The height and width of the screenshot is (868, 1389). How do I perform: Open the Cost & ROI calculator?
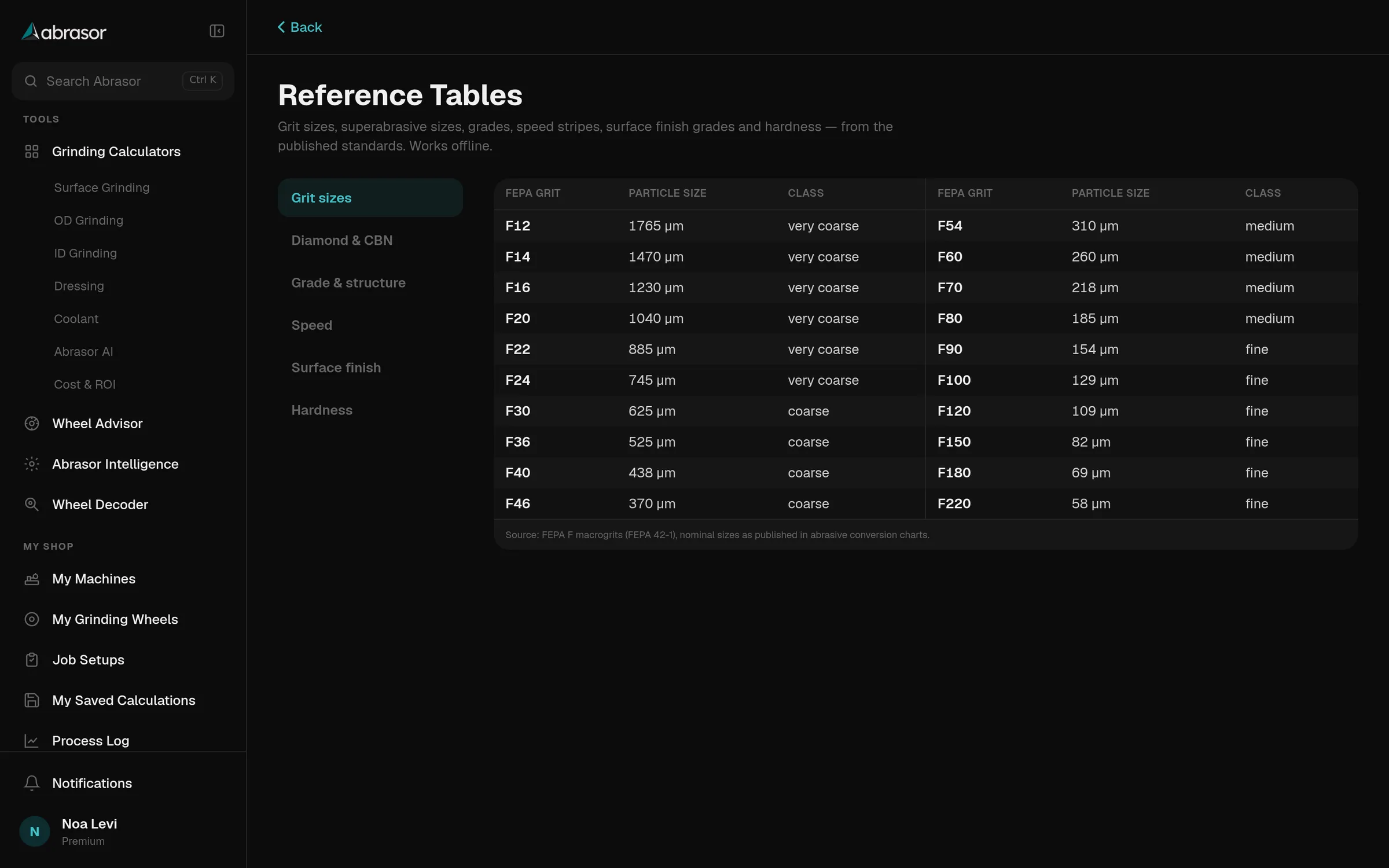click(x=84, y=385)
